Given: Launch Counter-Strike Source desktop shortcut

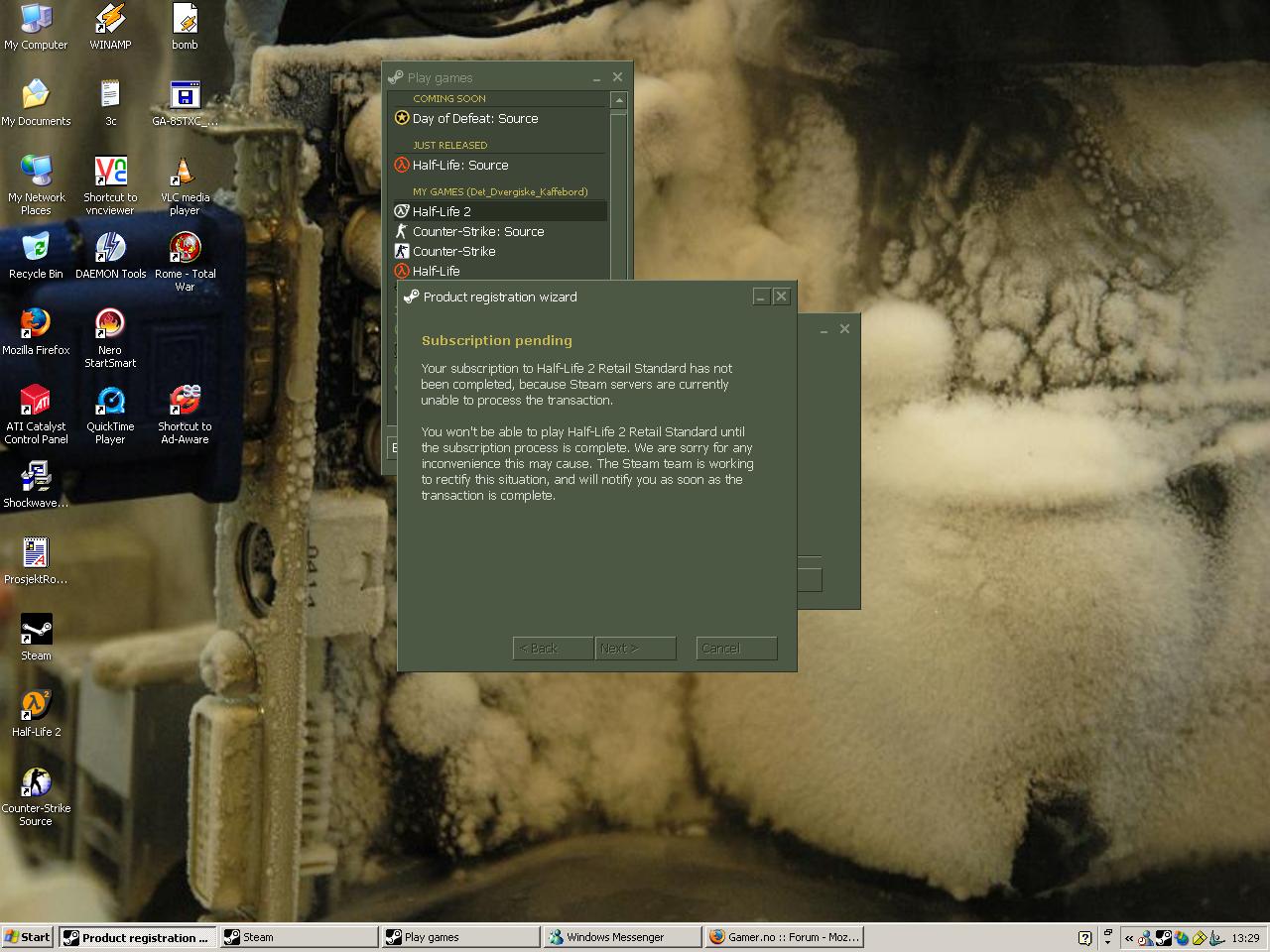Looking at the screenshot, I should (x=36, y=796).
